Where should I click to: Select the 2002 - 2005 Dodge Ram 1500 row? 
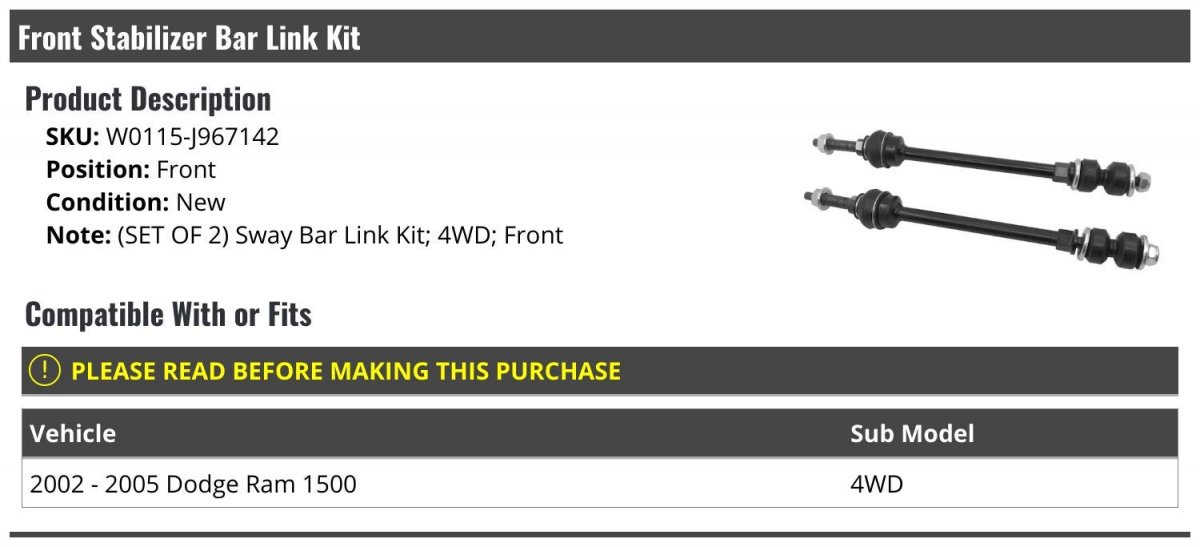pos(193,484)
